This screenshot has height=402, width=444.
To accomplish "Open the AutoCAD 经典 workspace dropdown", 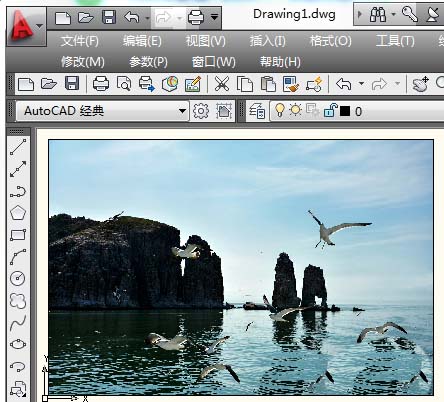I will tap(102, 111).
